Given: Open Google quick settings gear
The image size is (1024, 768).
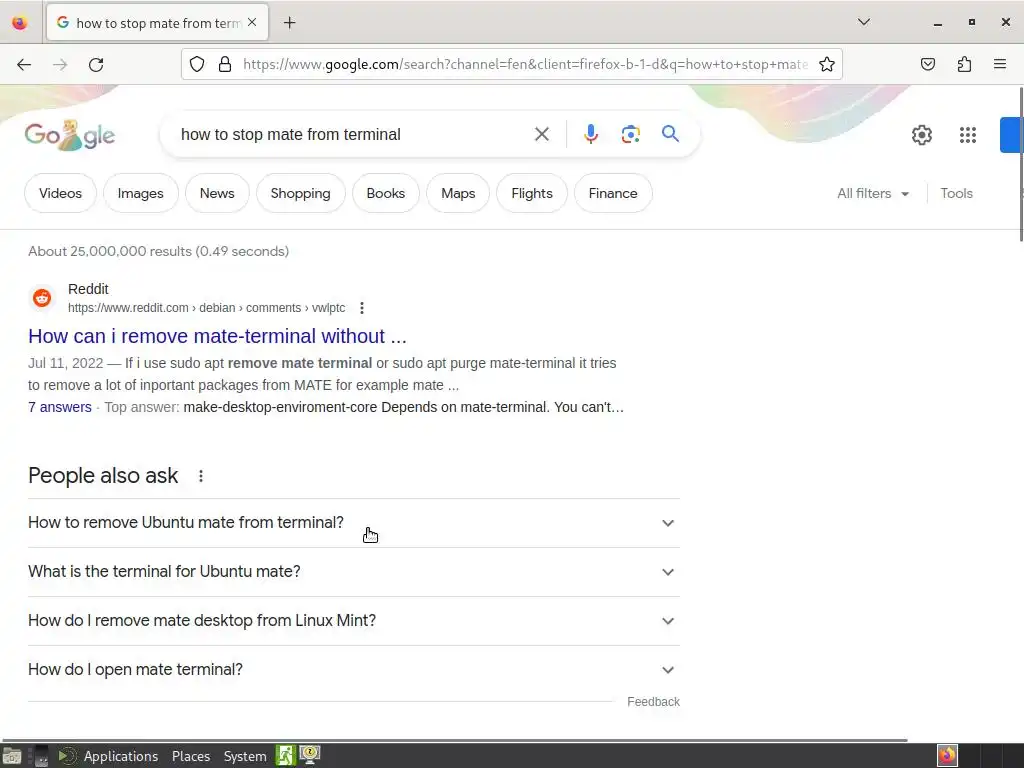Looking at the screenshot, I should pos(921,135).
